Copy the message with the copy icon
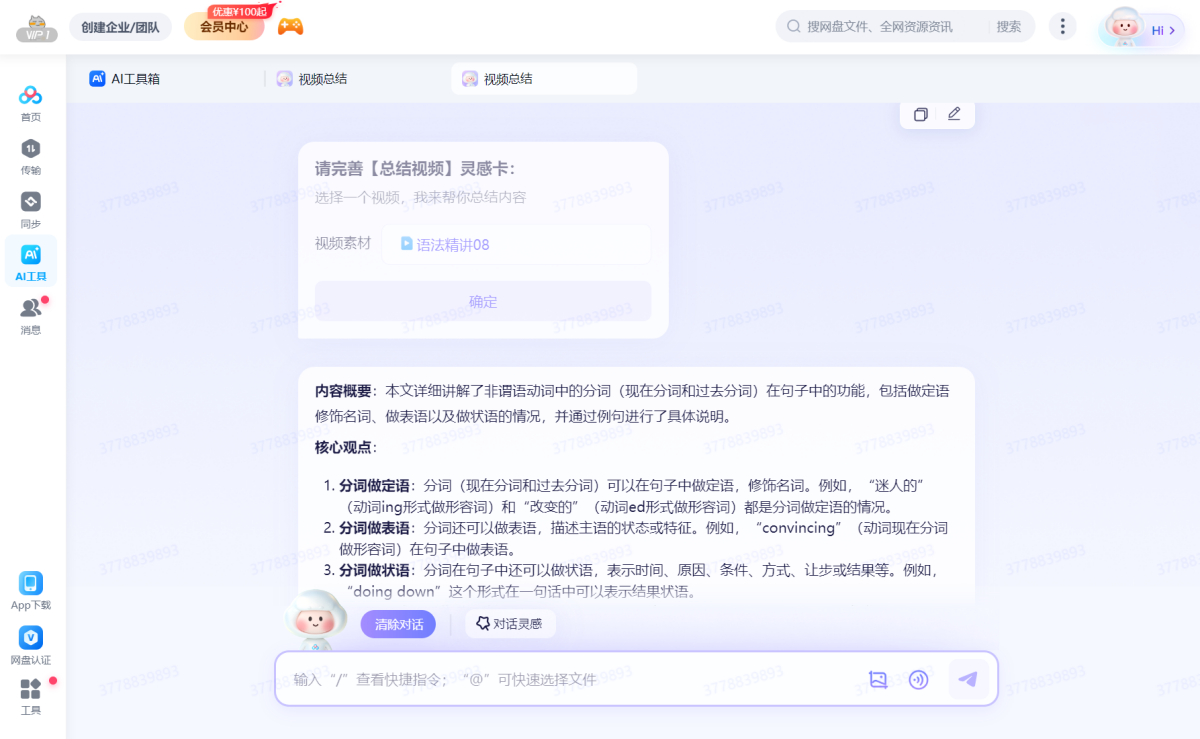The height and width of the screenshot is (739, 1200). tap(921, 114)
